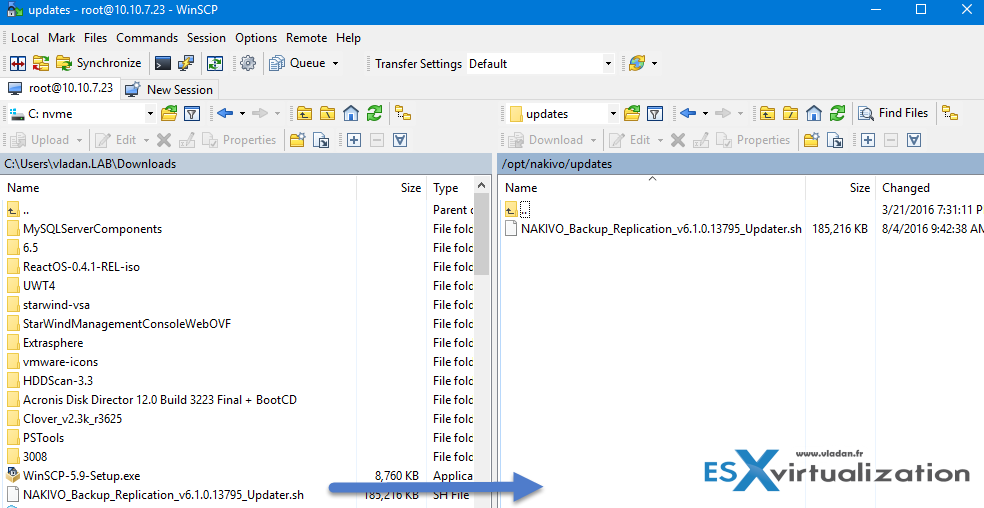Go back in local panel history
This screenshot has width=984, height=508.
[225, 113]
